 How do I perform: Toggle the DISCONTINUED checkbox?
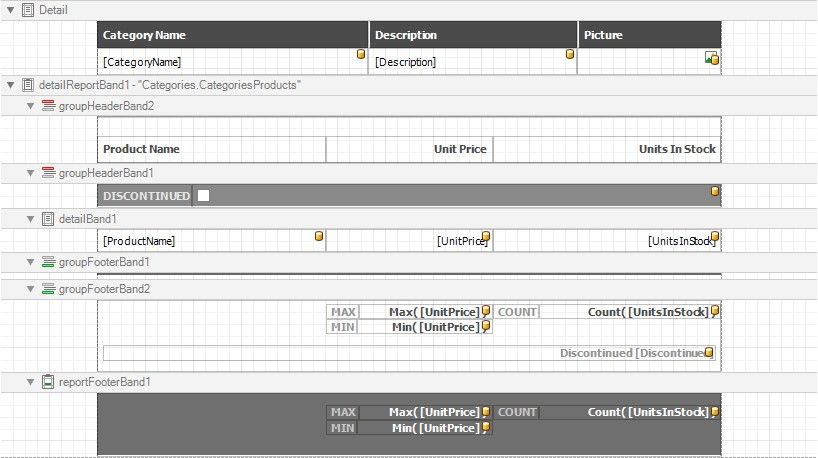[203, 196]
